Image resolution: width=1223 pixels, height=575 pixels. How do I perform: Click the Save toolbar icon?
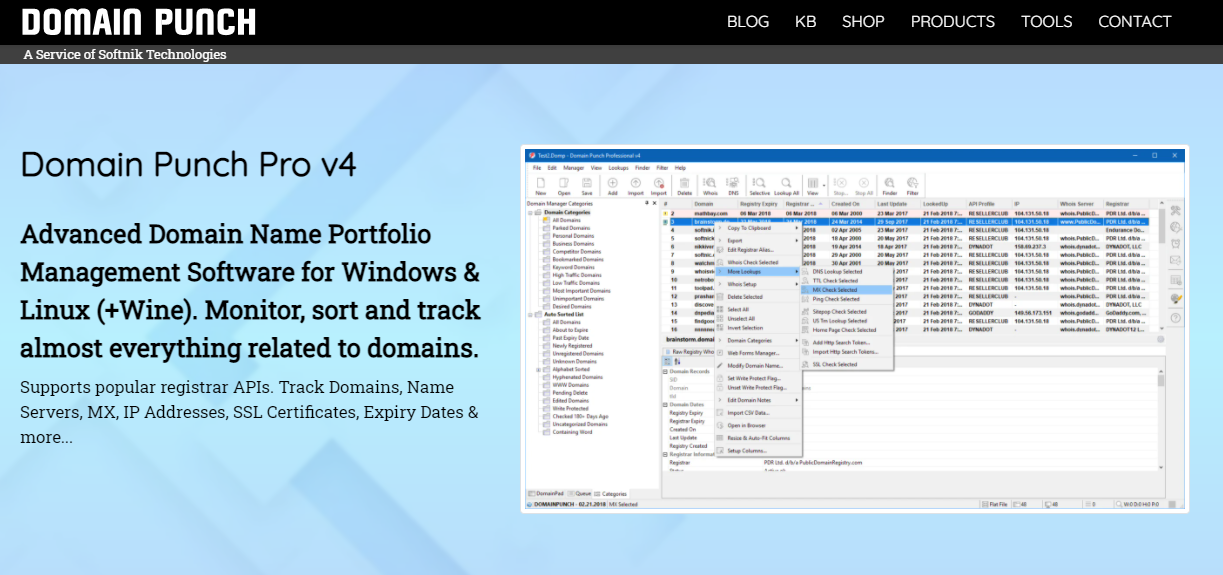(587, 186)
